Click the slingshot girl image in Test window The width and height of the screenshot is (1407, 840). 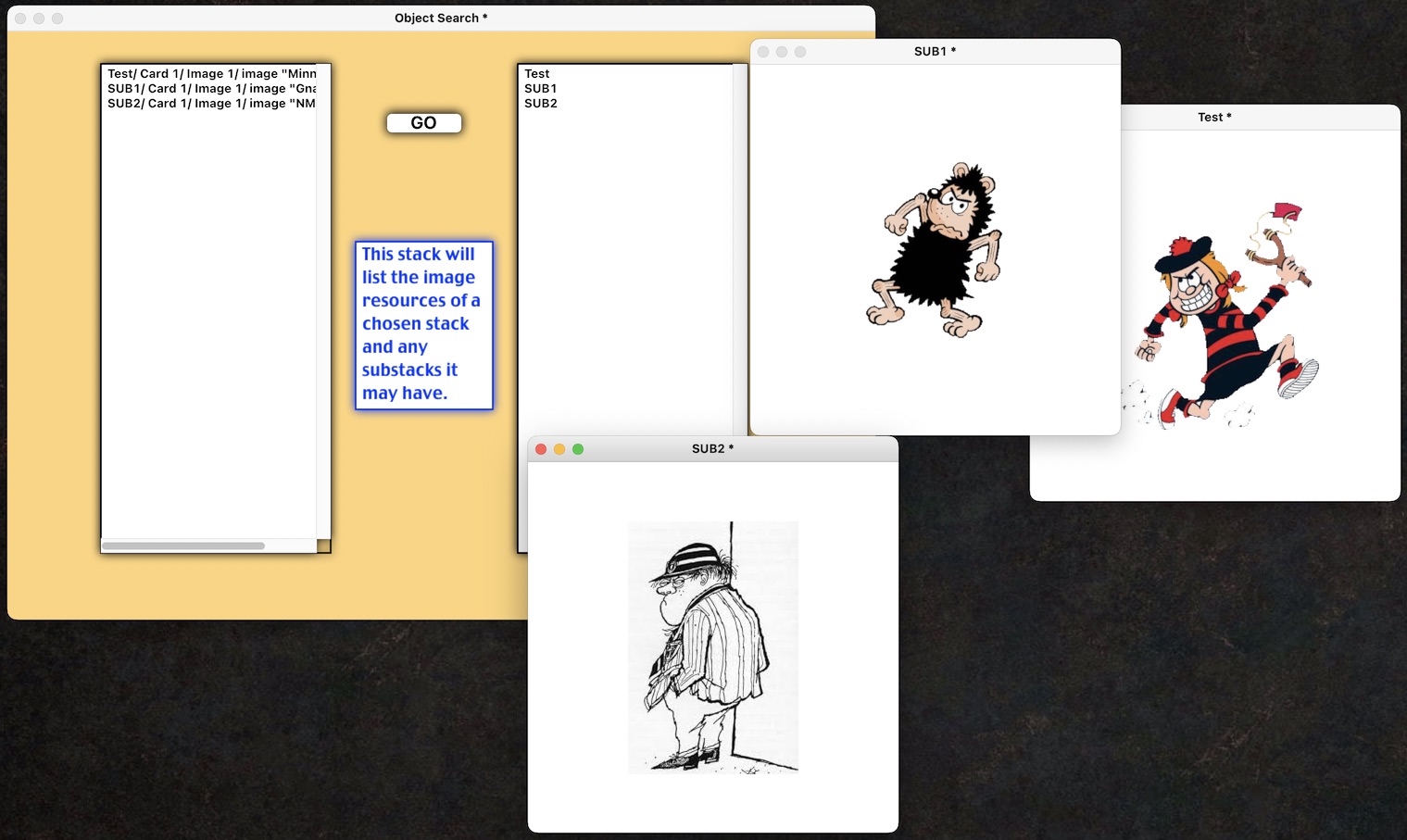click(1221, 317)
